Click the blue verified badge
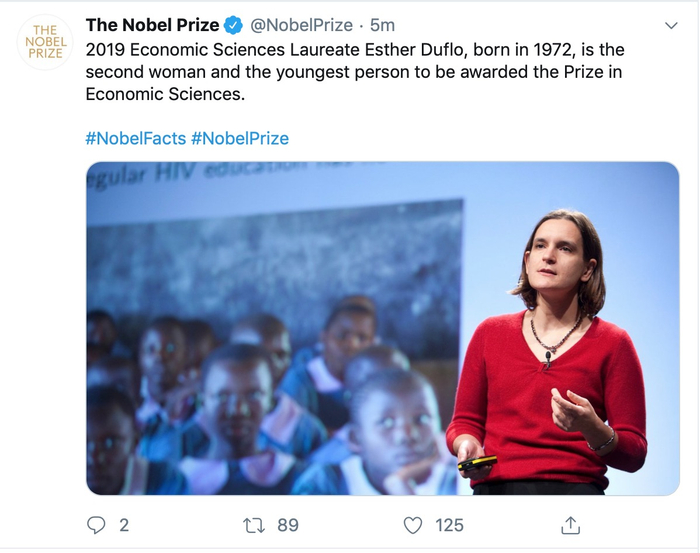Image resolution: width=700 pixels, height=553 pixels. 233,26
